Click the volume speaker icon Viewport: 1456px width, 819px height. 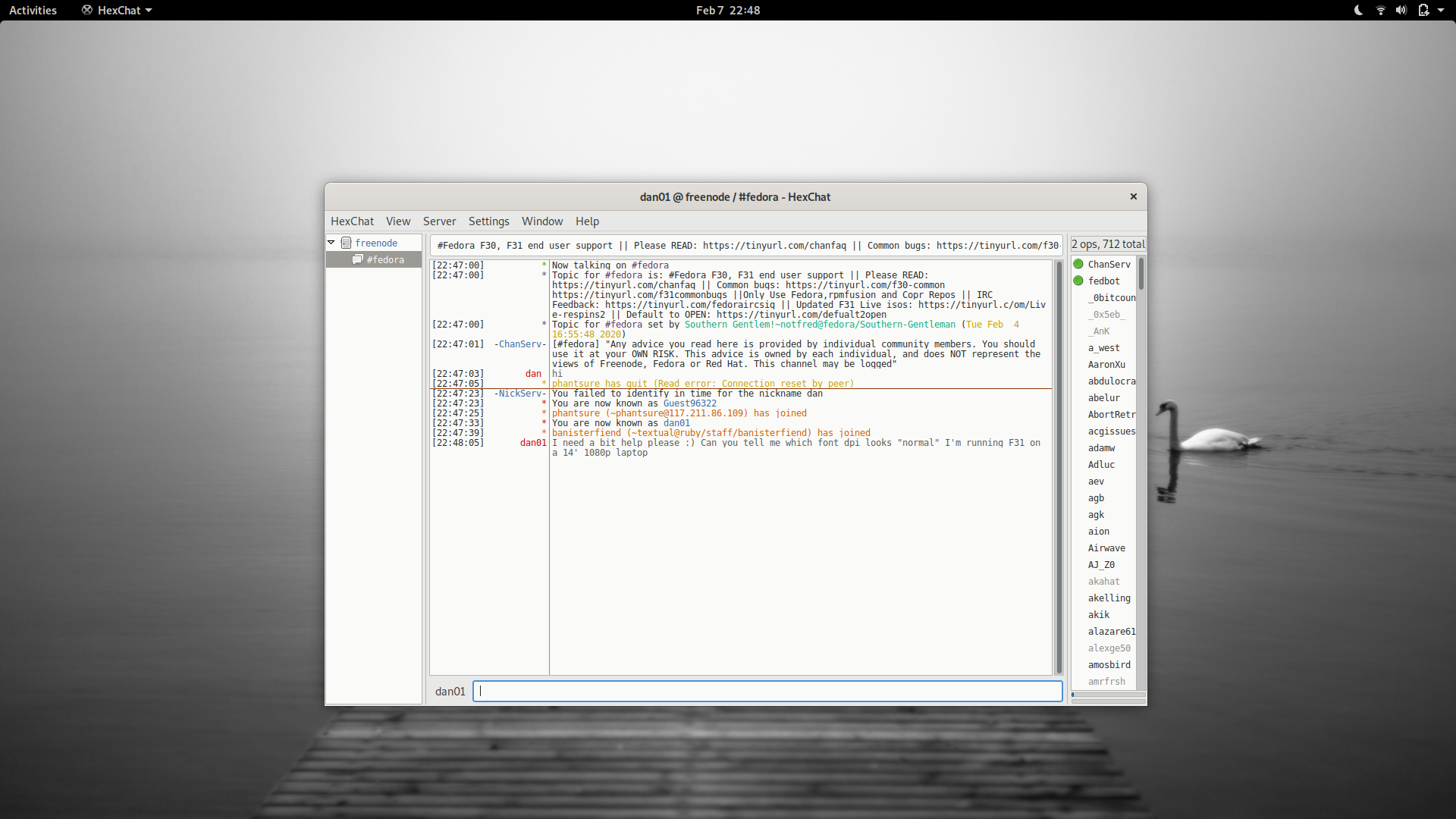point(1401,10)
